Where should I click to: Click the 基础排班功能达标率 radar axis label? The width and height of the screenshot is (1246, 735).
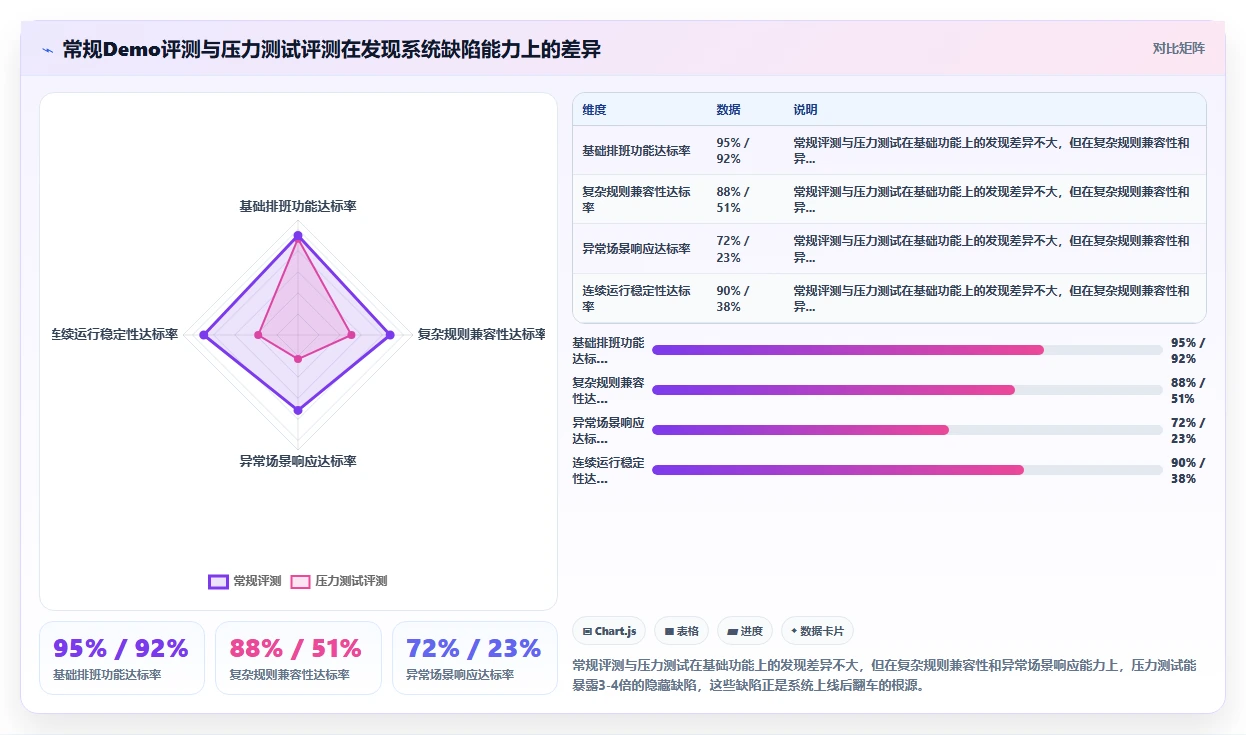(298, 206)
